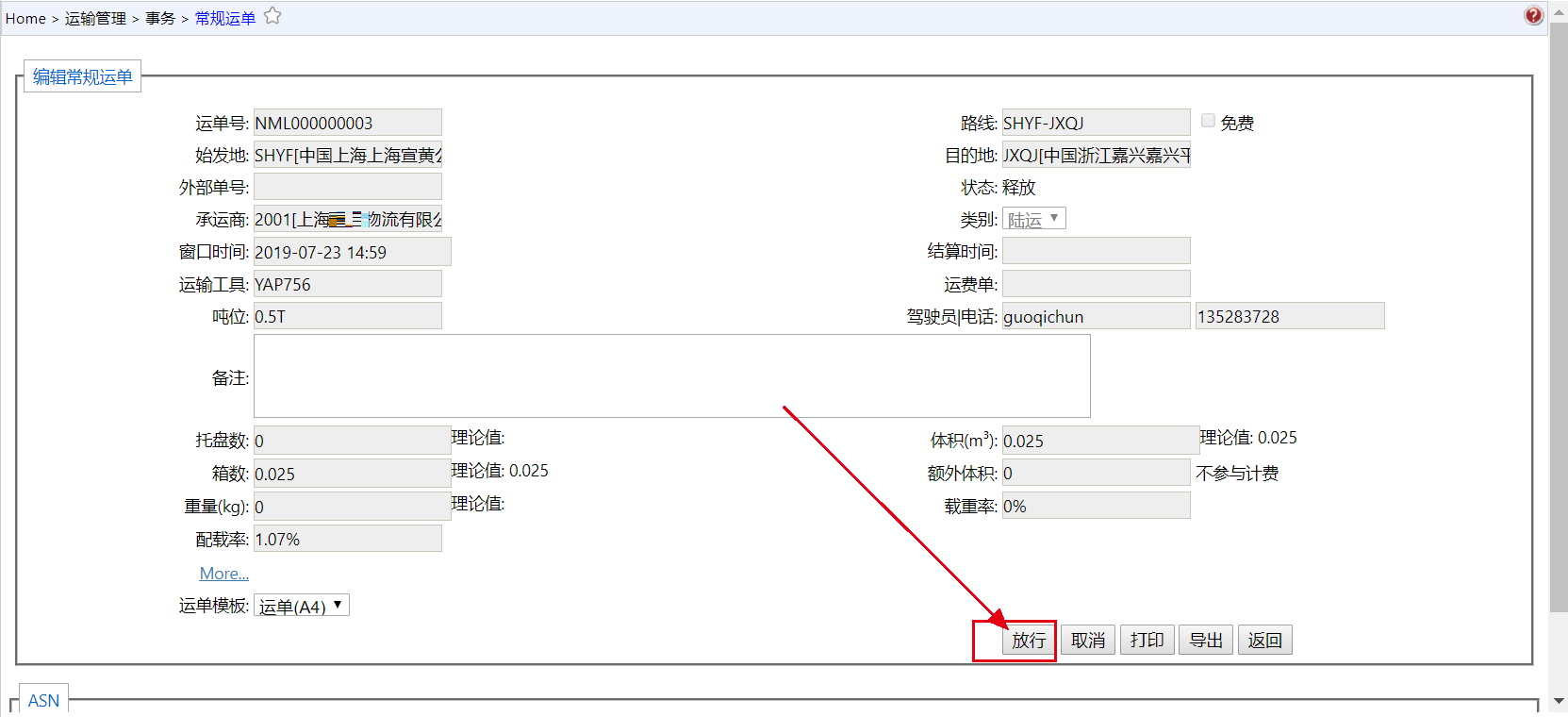Open the 类别 陆运 dropdown
Viewport: 1568px width, 717px height.
pos(1034,219)
